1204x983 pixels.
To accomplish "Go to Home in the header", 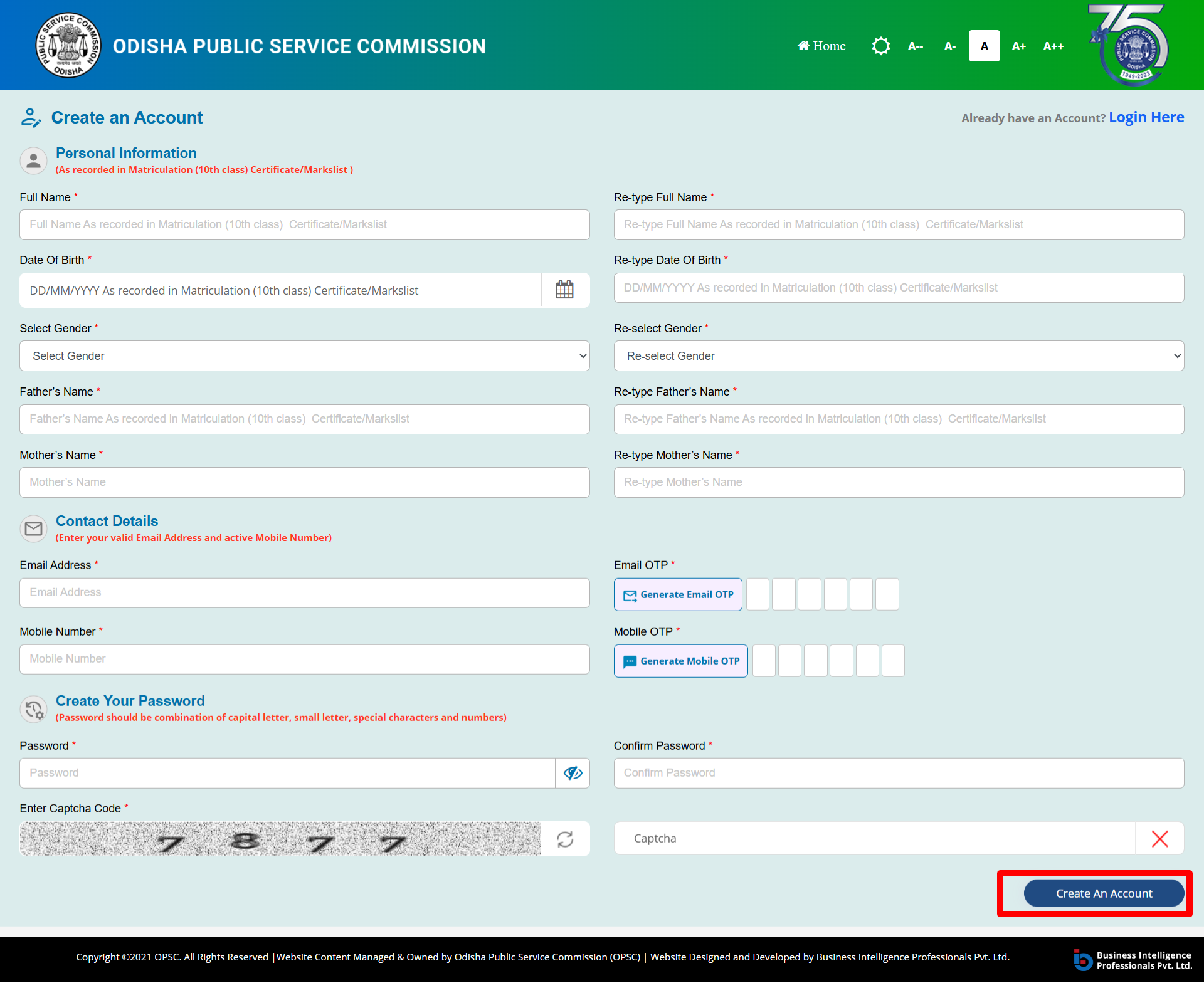I will click(821, 46).
